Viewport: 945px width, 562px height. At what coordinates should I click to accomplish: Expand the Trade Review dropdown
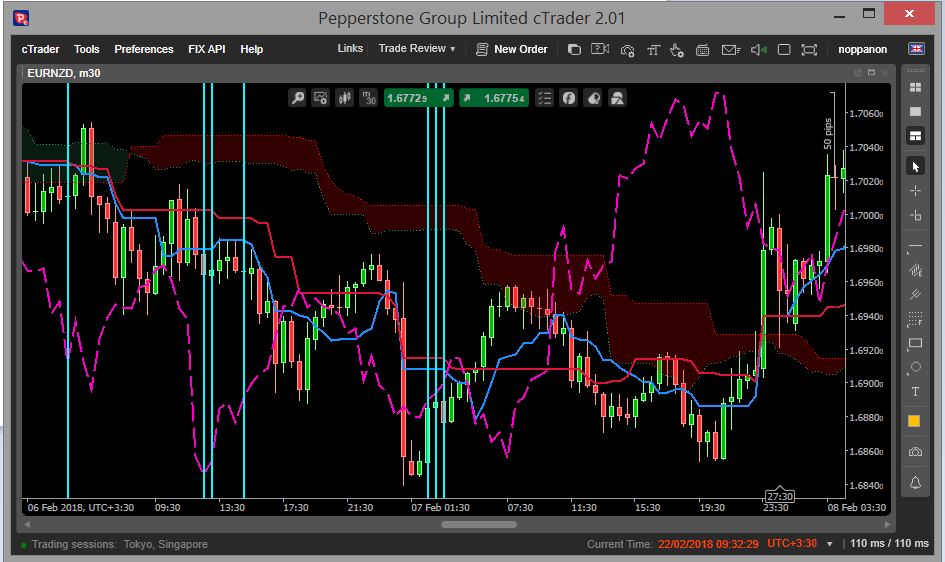(417, 48)
